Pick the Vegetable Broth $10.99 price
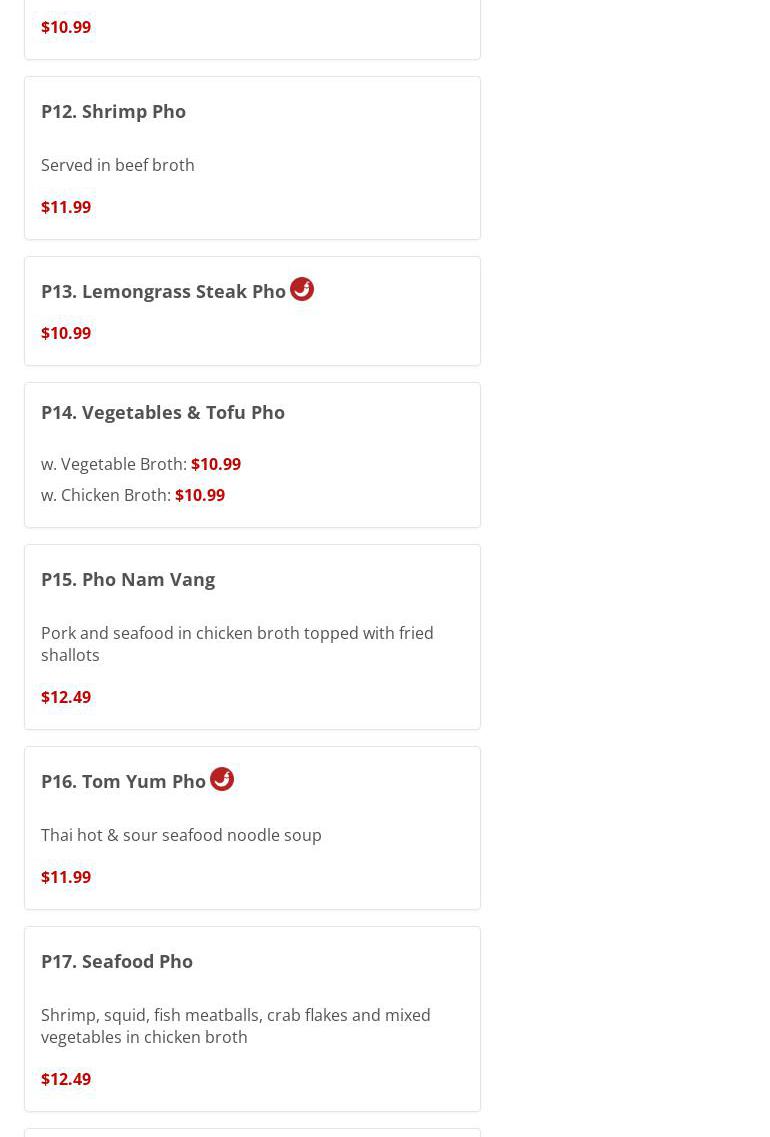Image resolution: width=770 pixels, height=1137 pixels. (216, 464)
